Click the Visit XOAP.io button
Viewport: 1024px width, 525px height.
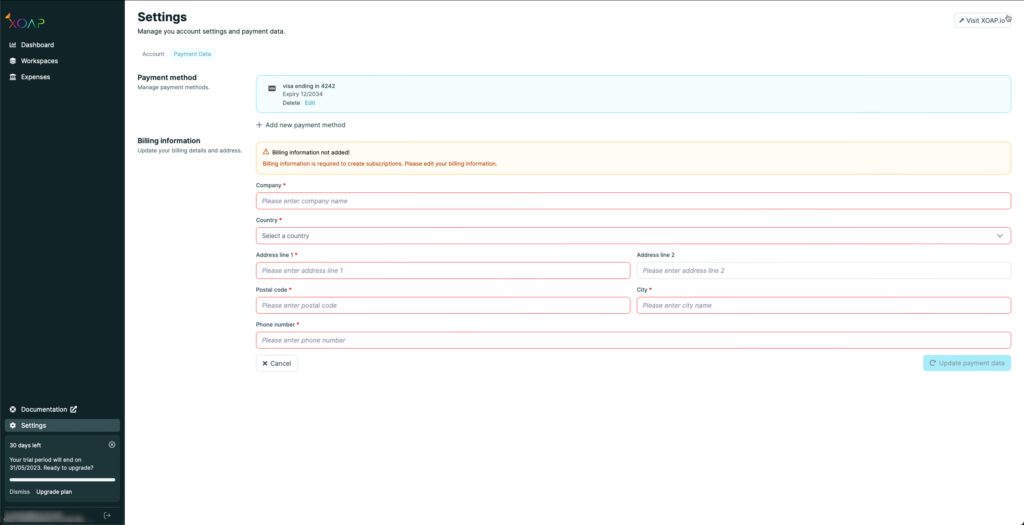click(982, 20)
